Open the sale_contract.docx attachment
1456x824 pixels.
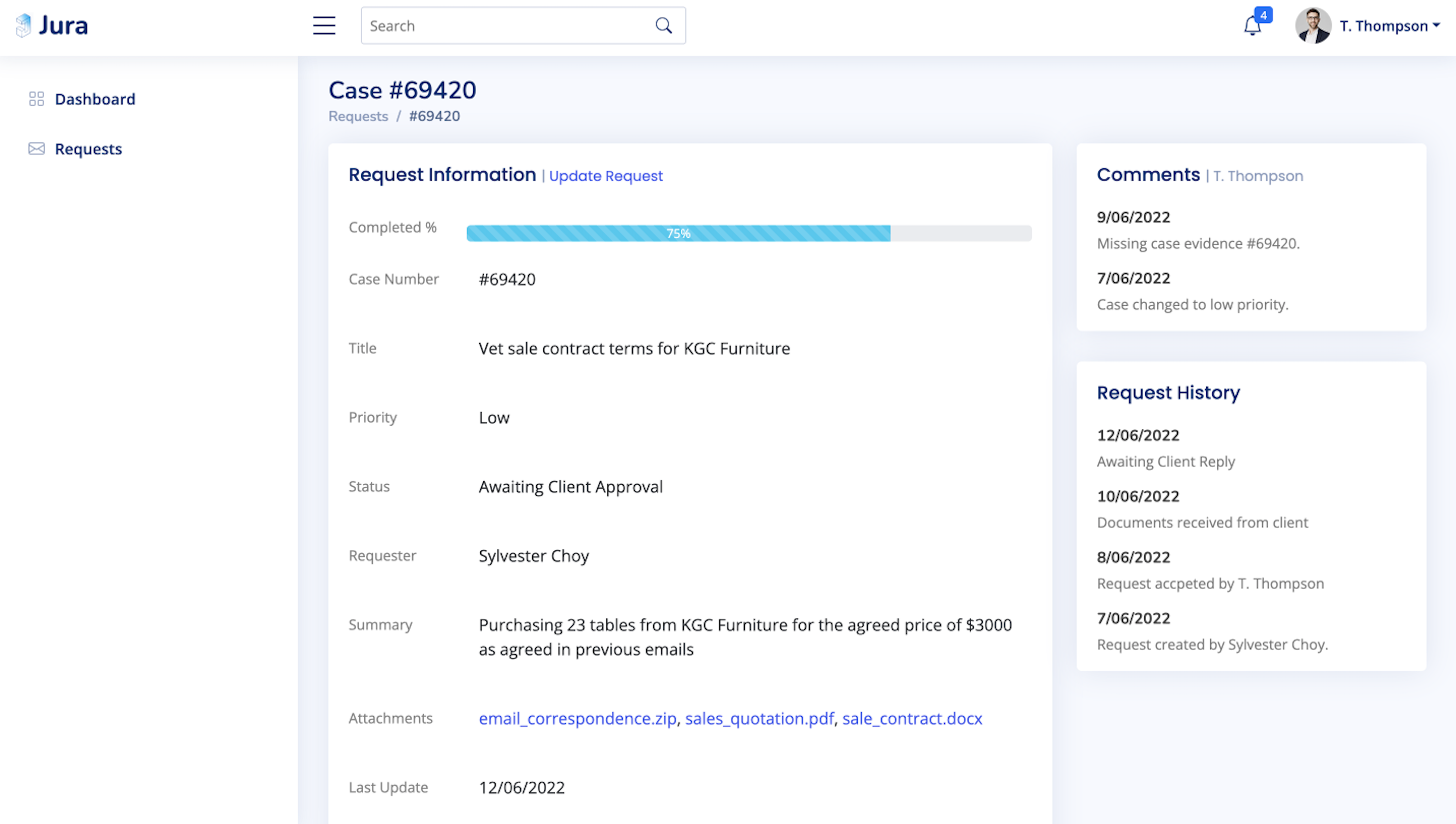point(912,718)
